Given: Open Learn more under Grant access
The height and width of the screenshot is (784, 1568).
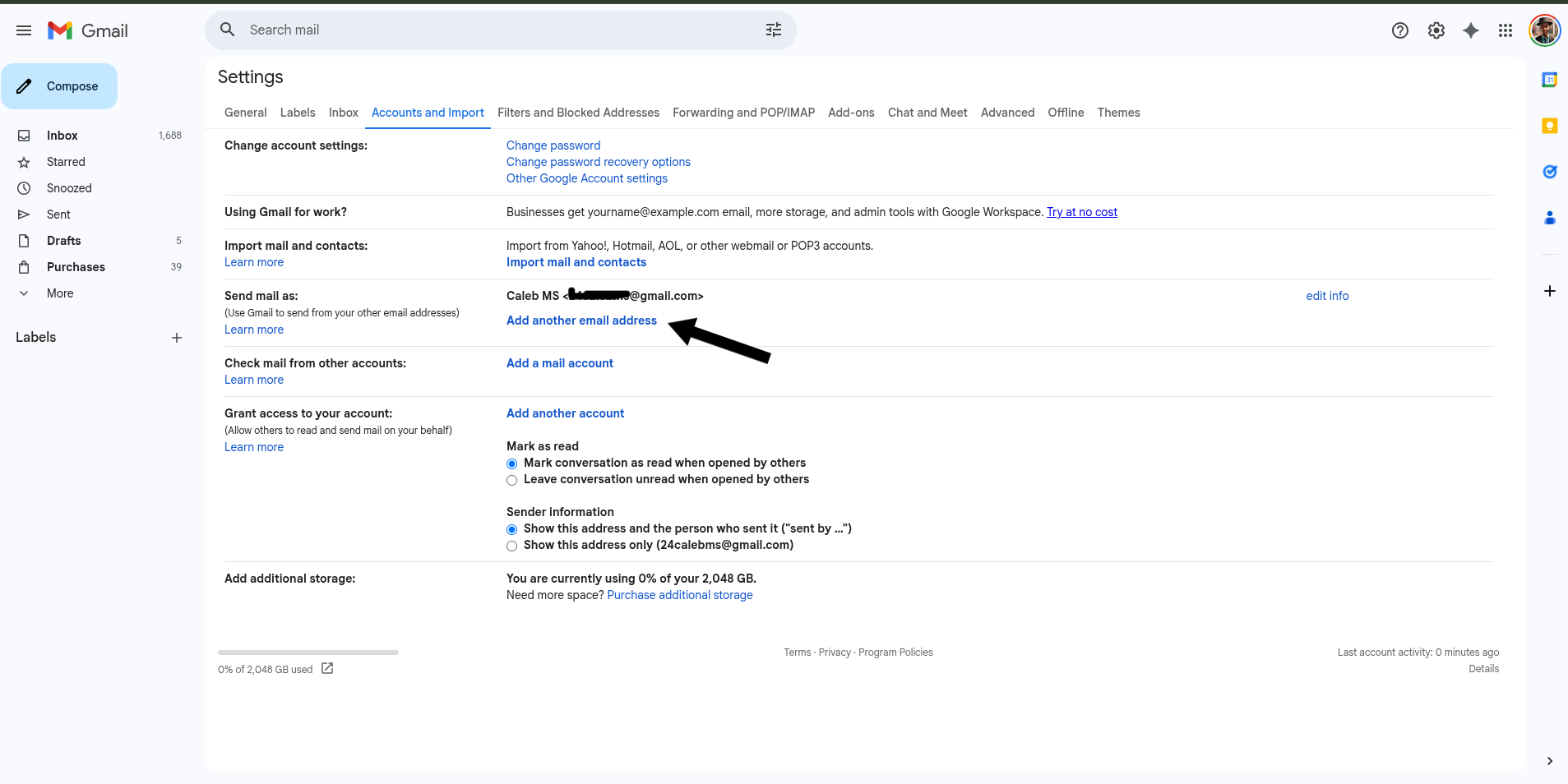Looking at the screenshot, I should pyautogui.click(x=254, y=447).
